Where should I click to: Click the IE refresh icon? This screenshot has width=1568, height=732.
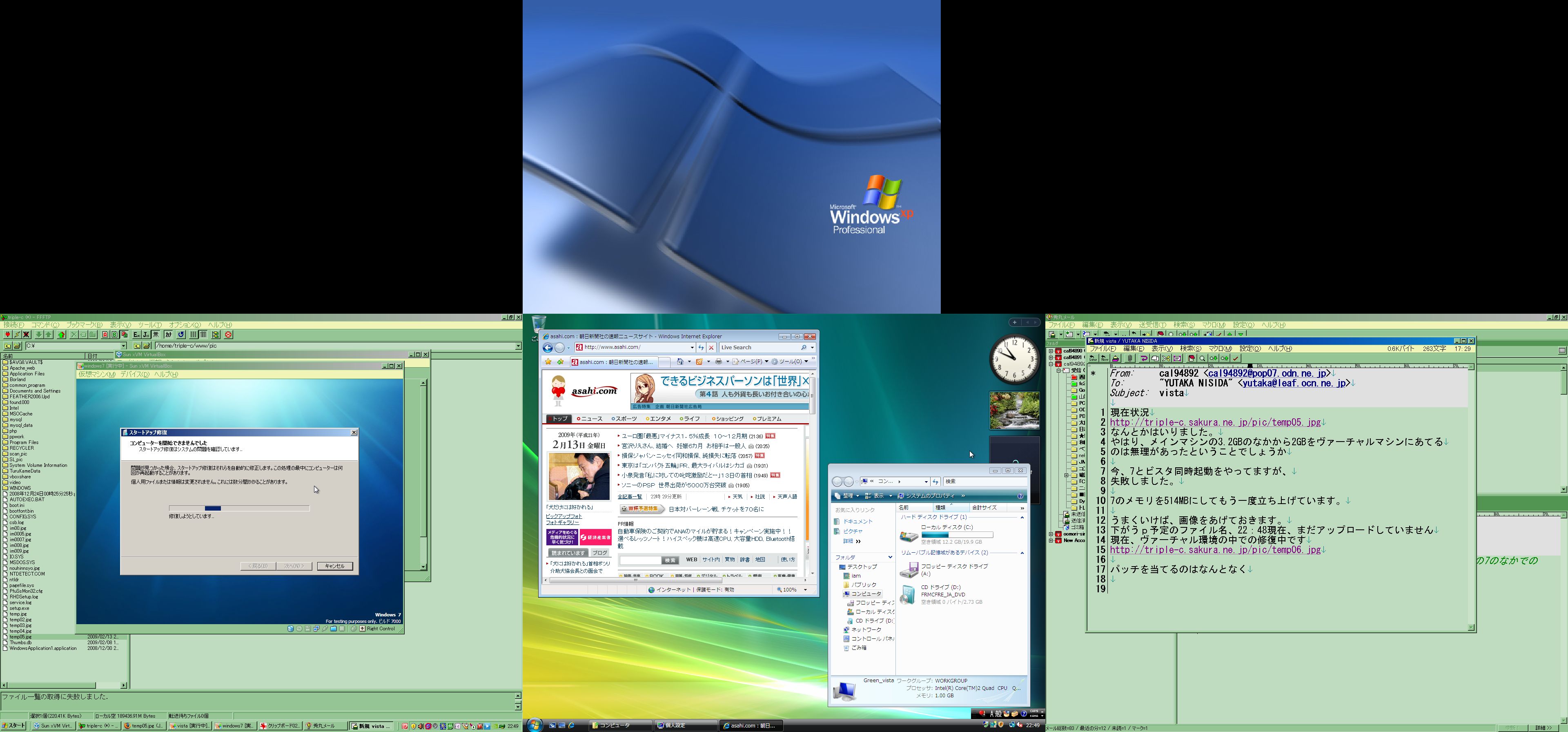coord(701,347)
